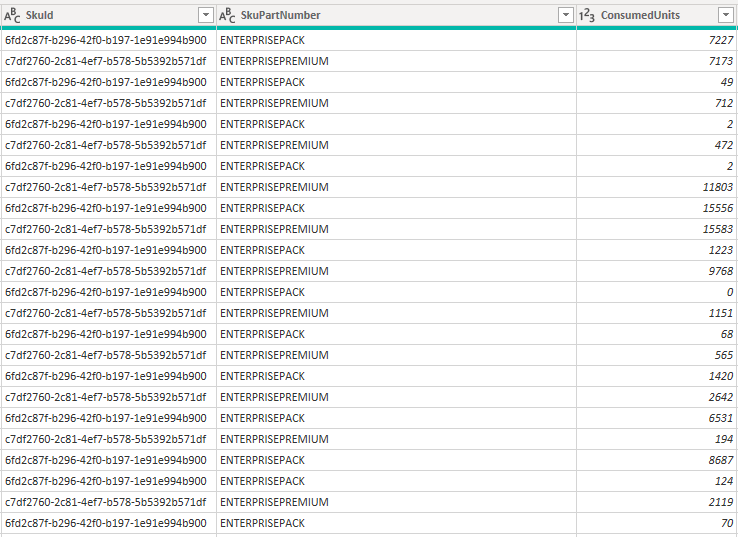
Task: Open the SkuPartNumber column filter dropdown
Action: tap(566, 15)
